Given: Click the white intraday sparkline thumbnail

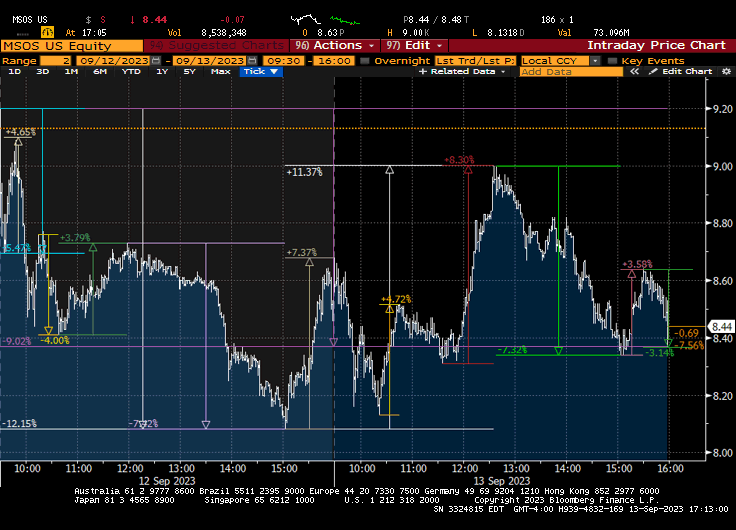Looking at the screenshot, I should [306, 20].
